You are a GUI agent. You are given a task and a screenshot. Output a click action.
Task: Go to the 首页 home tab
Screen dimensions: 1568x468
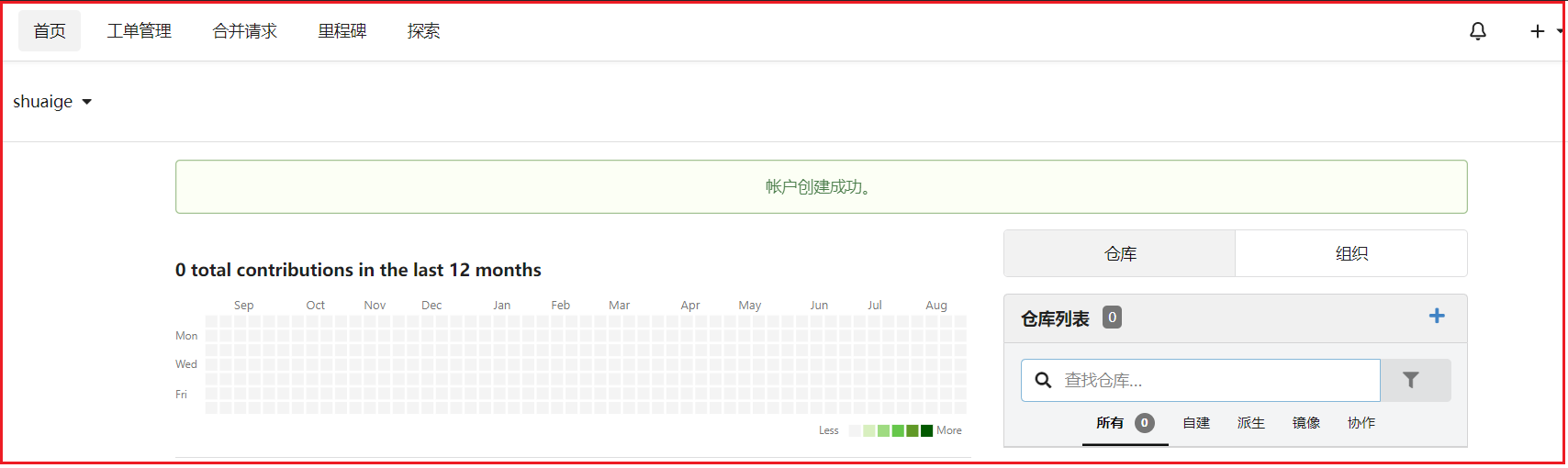[x=50, y=31]
